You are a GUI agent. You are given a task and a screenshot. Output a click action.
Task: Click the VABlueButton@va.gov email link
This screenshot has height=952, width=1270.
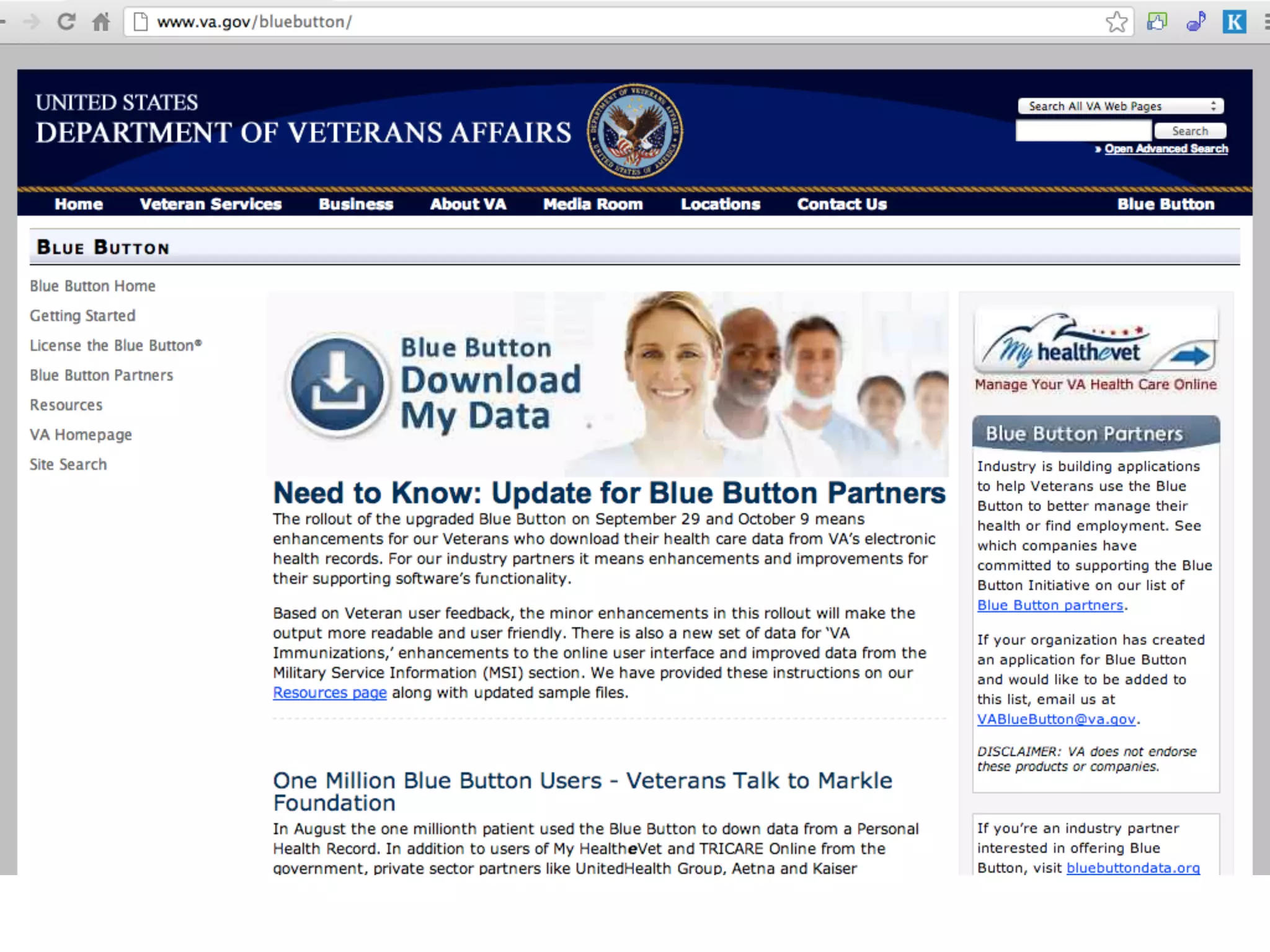click(1056, 719)
